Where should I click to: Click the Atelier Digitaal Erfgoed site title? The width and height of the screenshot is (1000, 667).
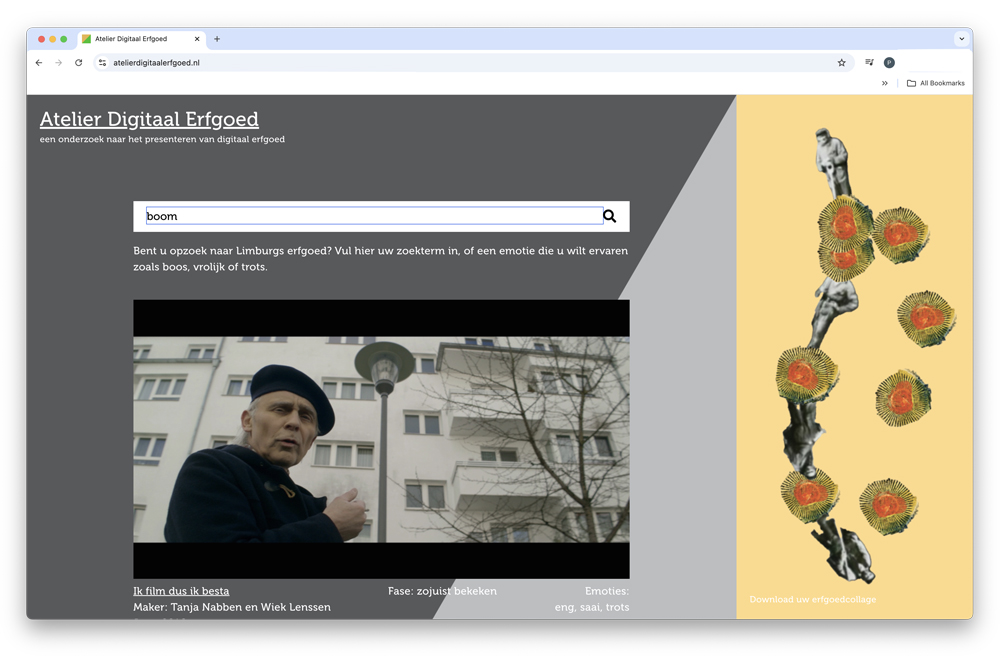(149, 119)
